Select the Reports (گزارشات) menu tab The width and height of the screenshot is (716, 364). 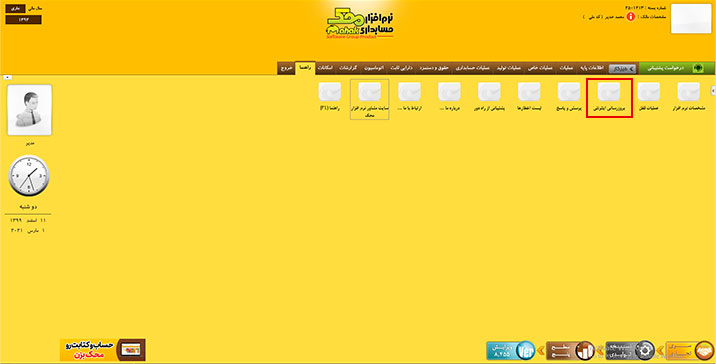click(x=348, y=68)
